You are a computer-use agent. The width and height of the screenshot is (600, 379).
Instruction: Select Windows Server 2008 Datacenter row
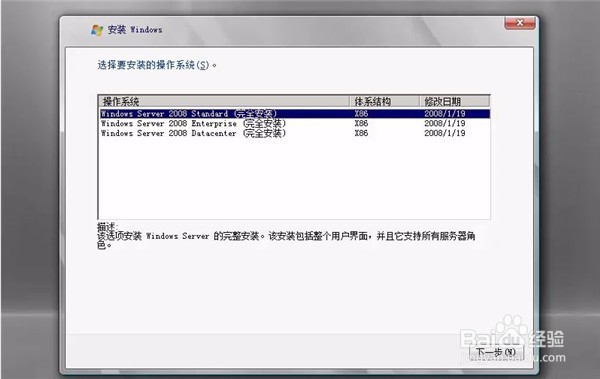[295, 133]
